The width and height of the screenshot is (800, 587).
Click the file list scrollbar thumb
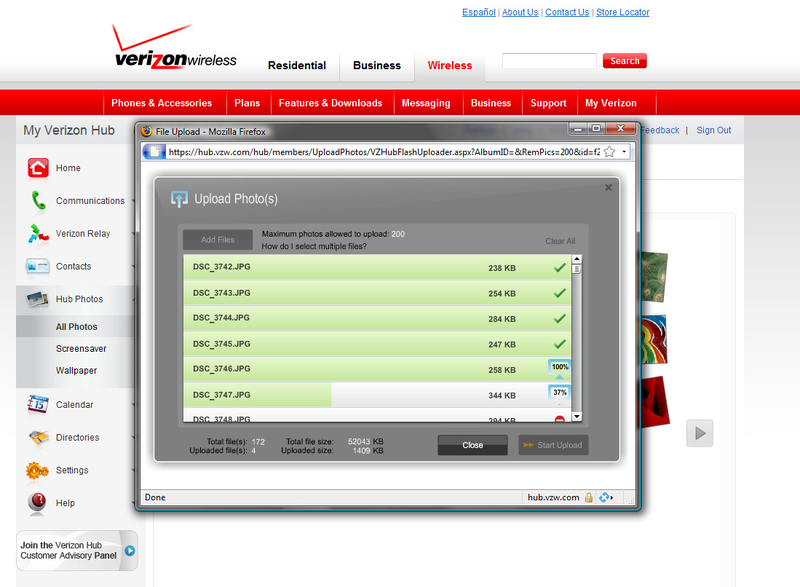point(577,269)
